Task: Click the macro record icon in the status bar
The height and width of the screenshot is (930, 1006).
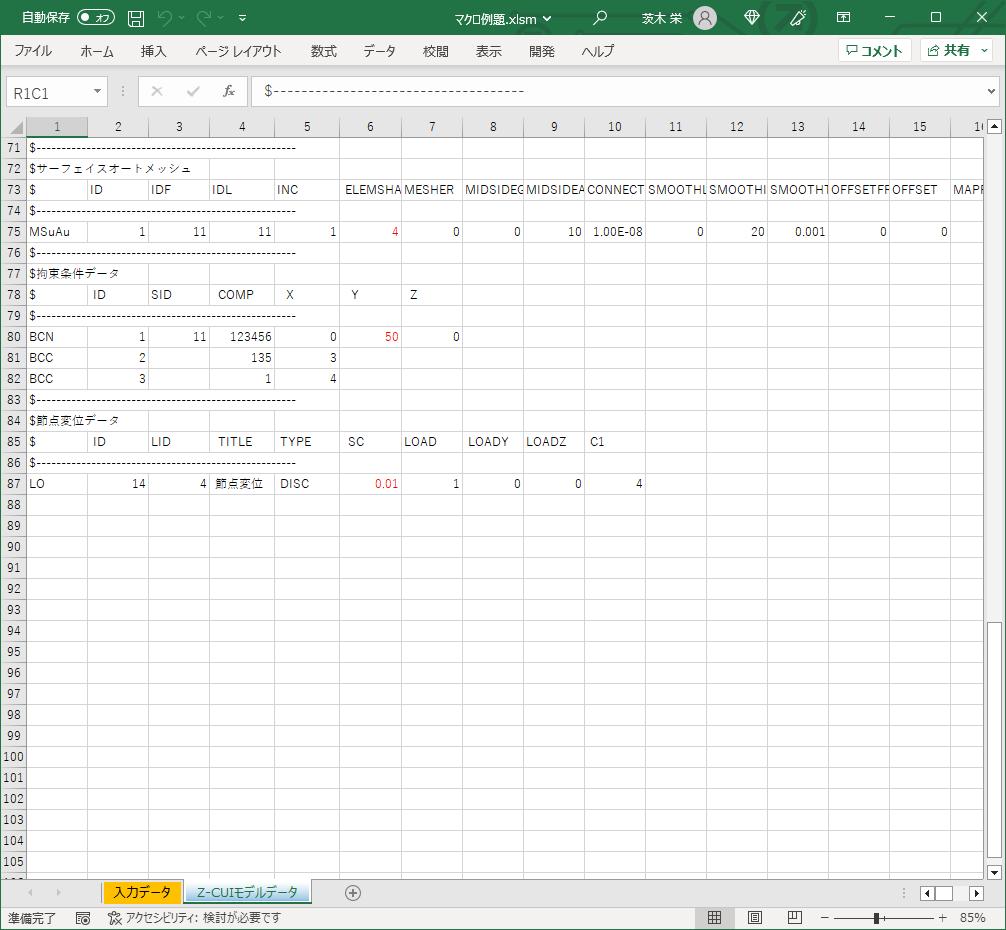Action: click(x=83, y=917)
